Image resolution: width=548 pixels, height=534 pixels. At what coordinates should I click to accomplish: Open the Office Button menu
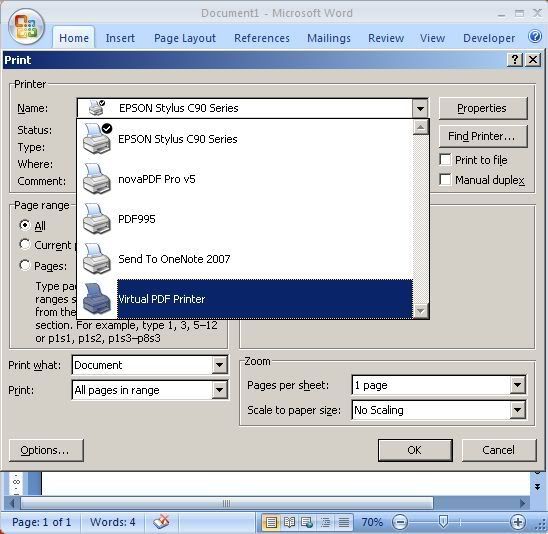[x=27, y=28]
